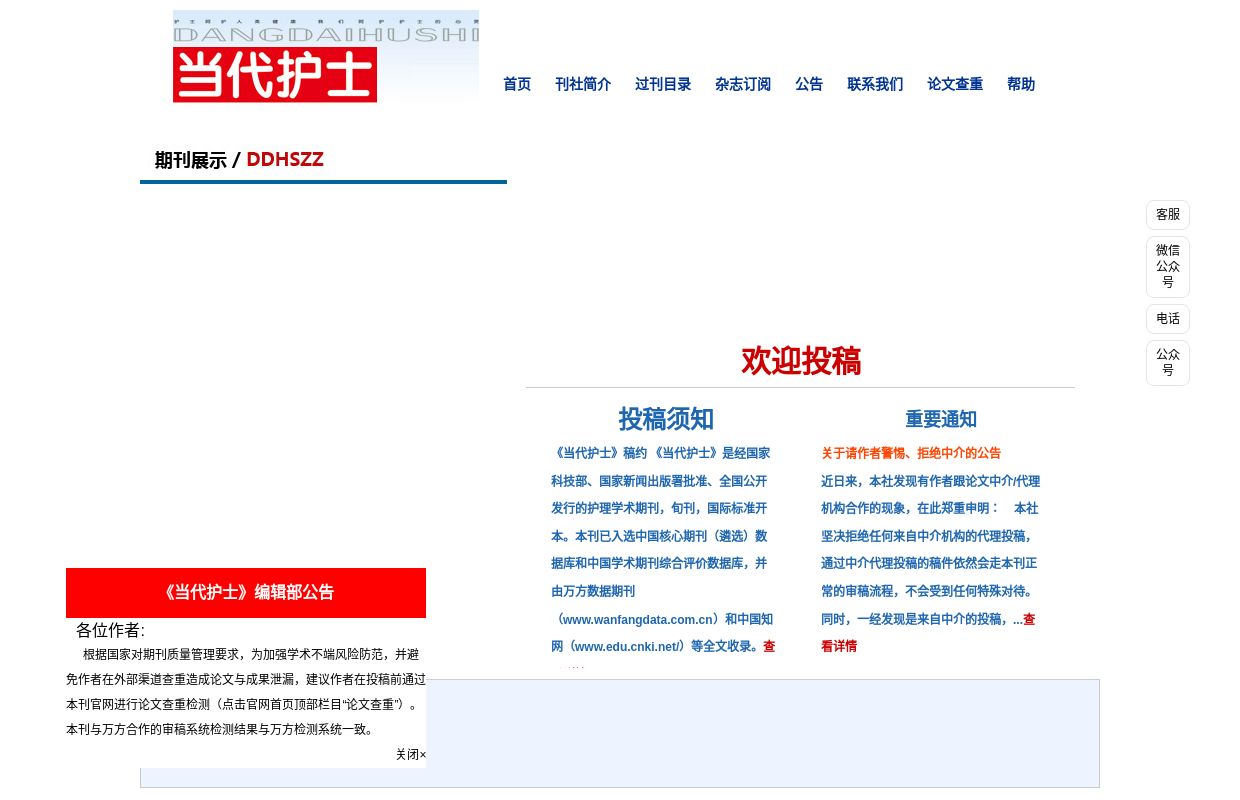Viewport: 1240px width, 800px height.
Task: Open the 微信公众号 WeChat sidebar icon
Action: pyautogui.click(x=1167, y=266)
